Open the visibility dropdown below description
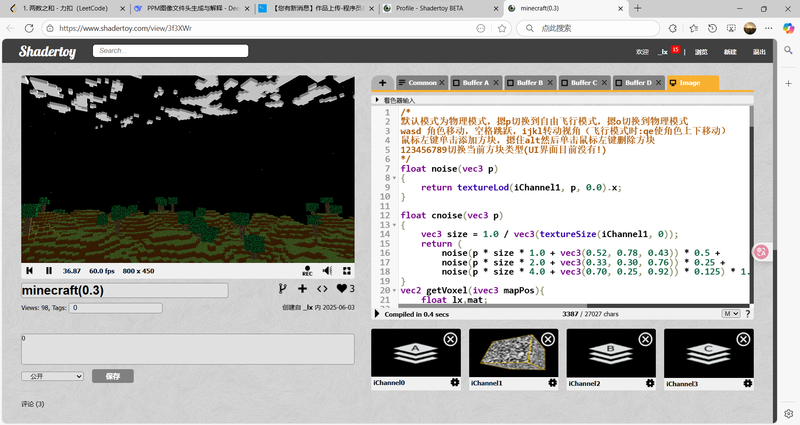This screenshot has width=800, height=425. point(53,376)
